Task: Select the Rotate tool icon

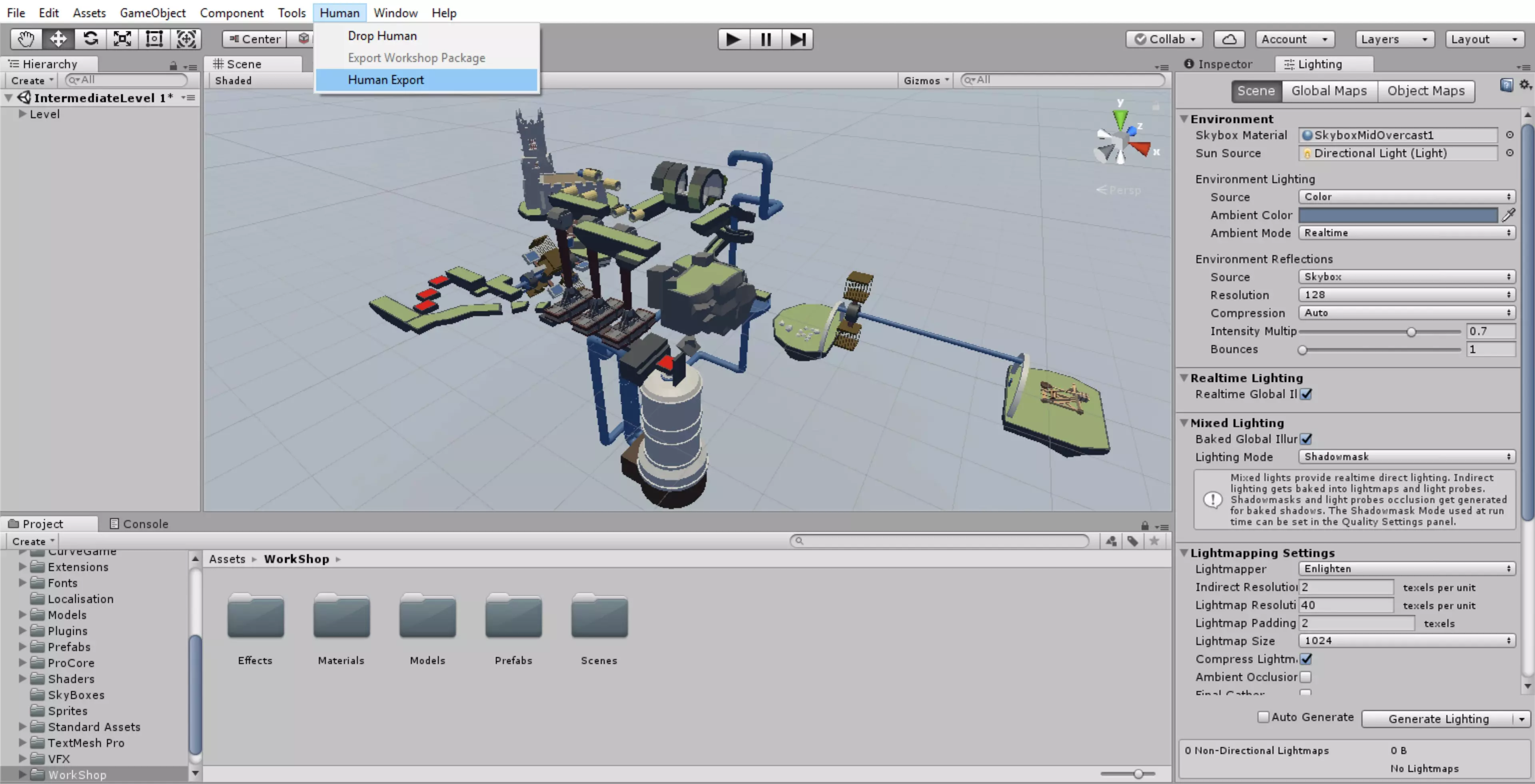Action: 91,39
